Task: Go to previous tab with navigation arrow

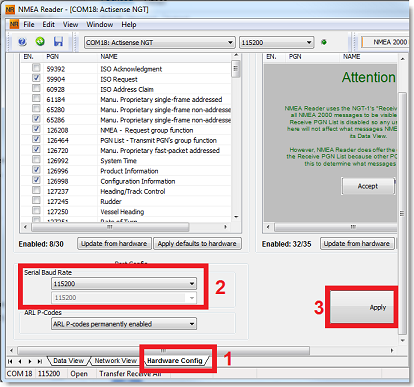Action: (20, 361)
